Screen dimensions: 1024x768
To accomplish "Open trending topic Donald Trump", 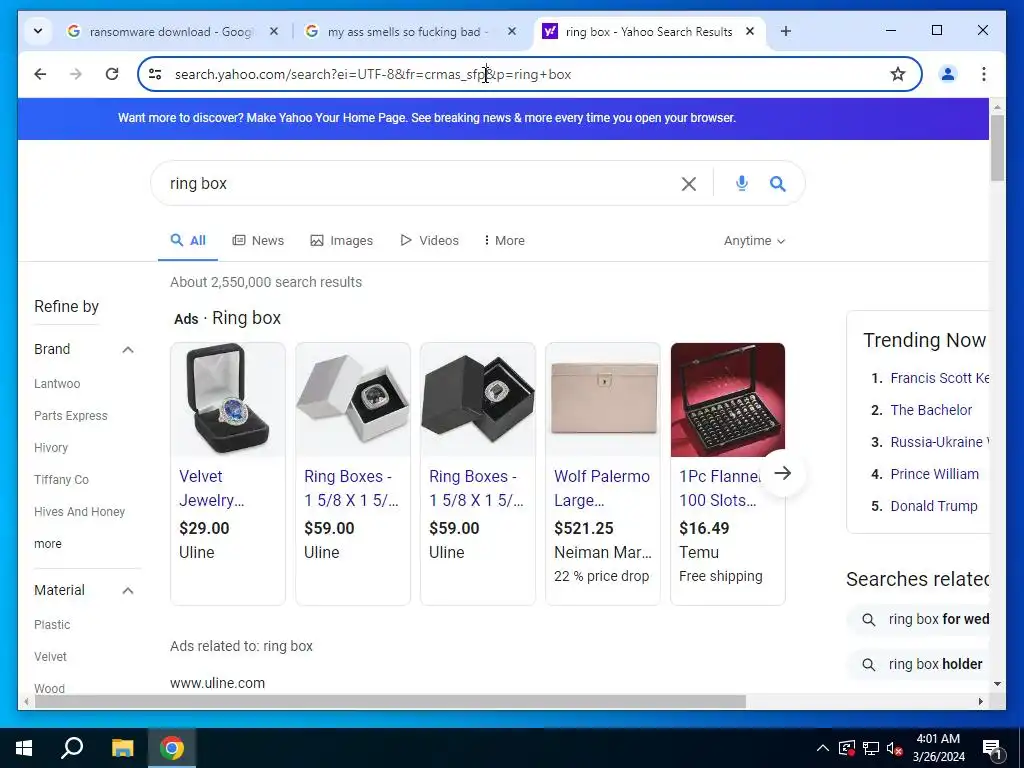I will (933, 506).
